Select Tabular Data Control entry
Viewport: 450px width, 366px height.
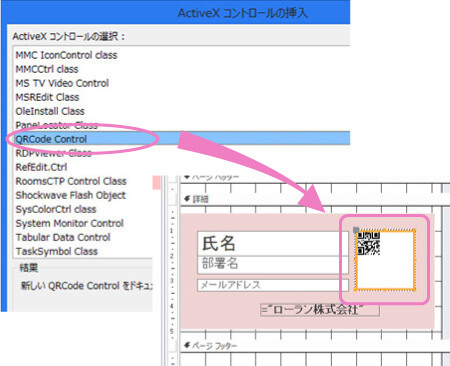pos(63,237)
